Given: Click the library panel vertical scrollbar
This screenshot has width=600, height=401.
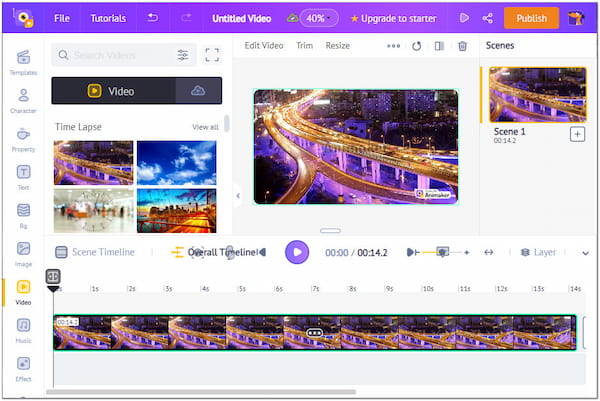Looking at the screenshot, I should [227, 124].
